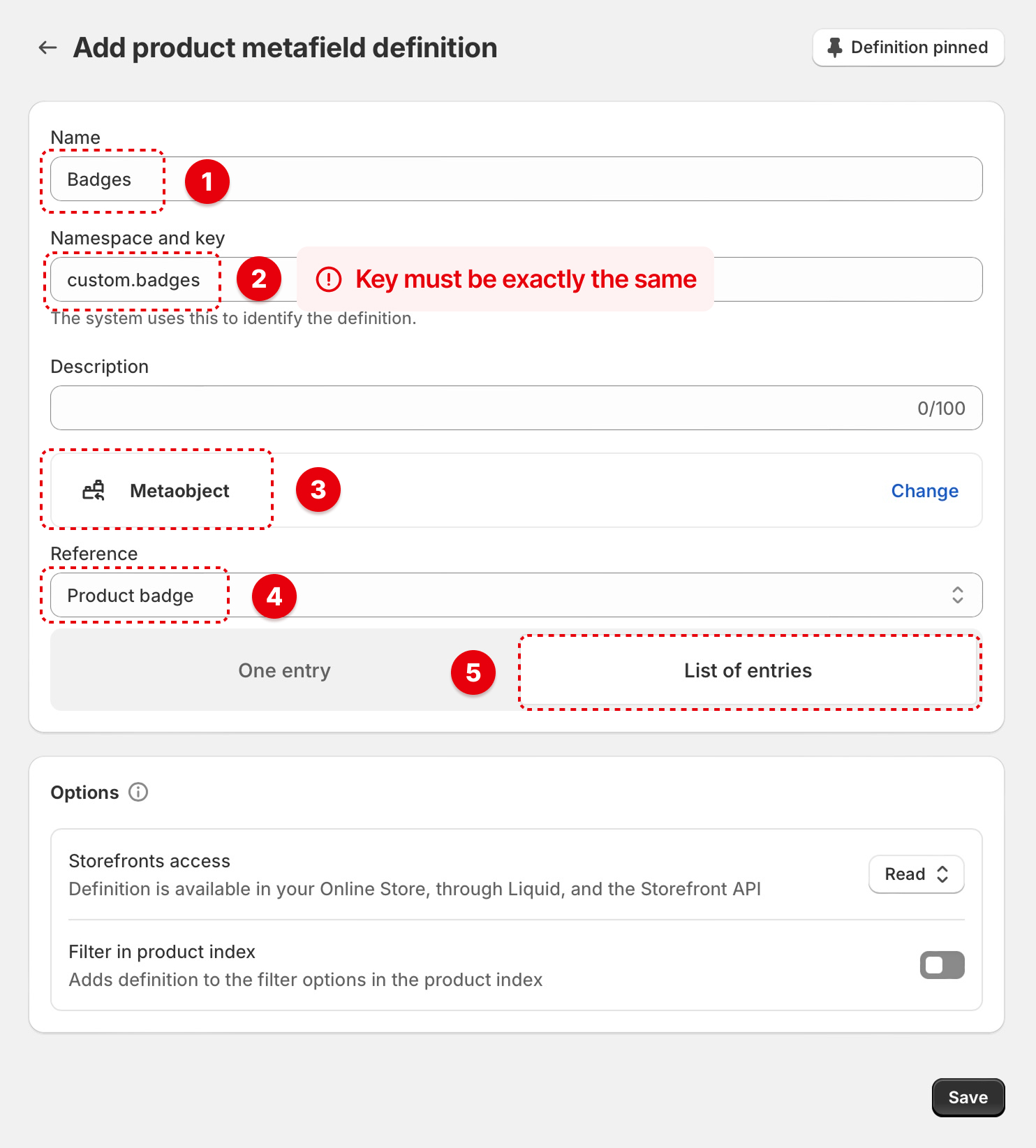Viewport: 1036px width, 1148px height.
Task: Enable the Filter in product index toggle
Action: click(942, 965)
